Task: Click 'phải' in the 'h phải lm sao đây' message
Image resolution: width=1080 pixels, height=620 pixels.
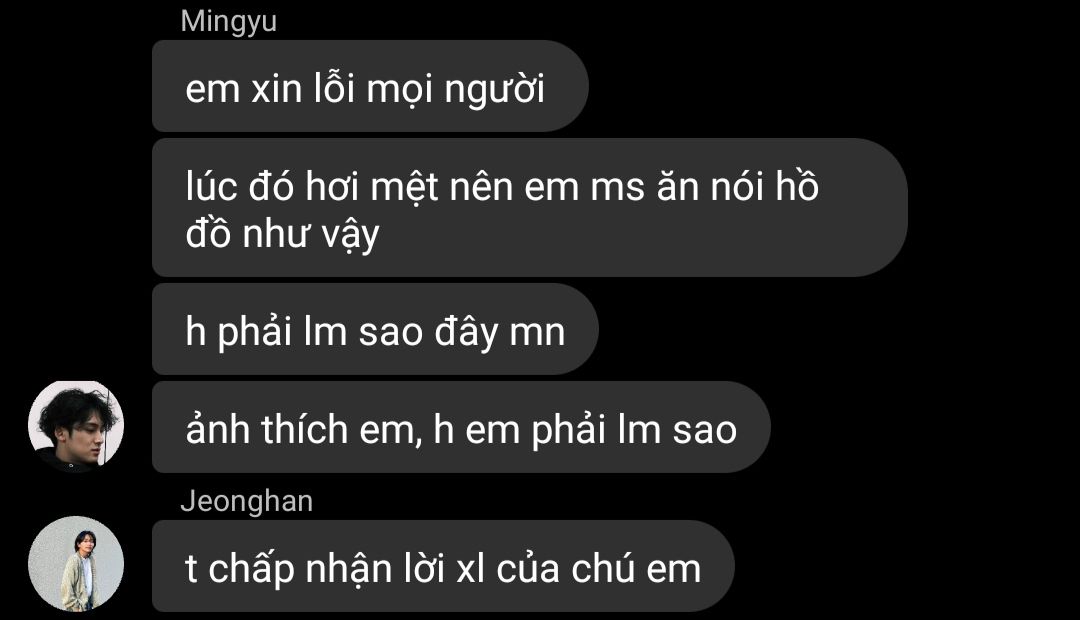Action: 255,332
